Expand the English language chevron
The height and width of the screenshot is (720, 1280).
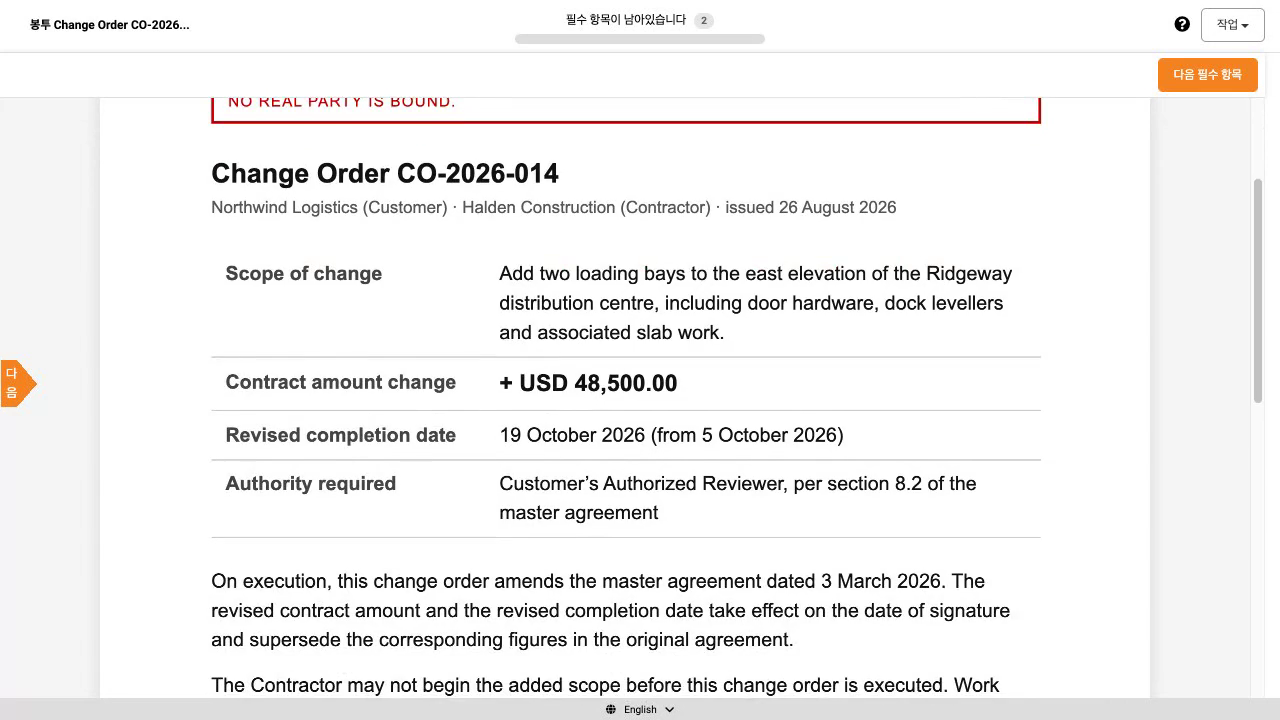coord(669,710)
